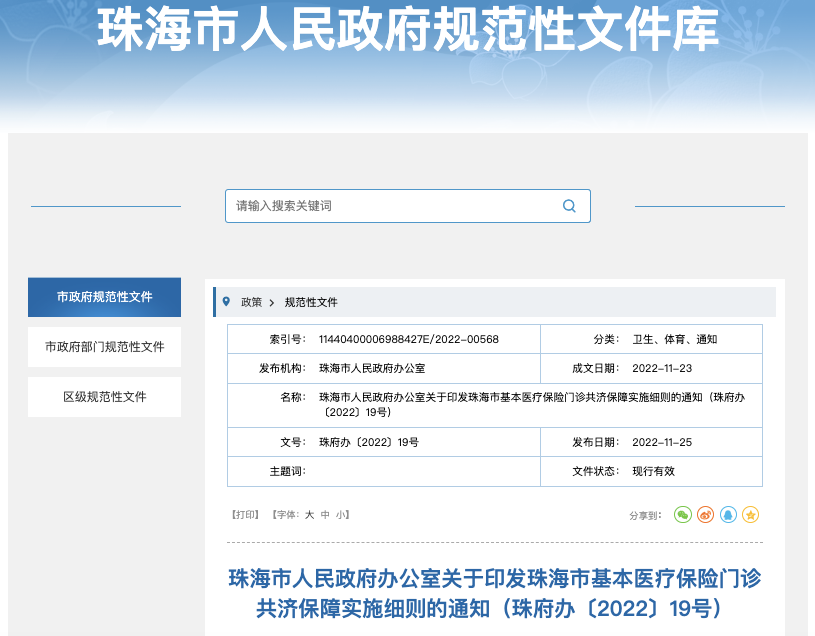
Task: Open the 市政府部门规范性文件 section
Action: [x=104, y=347]
